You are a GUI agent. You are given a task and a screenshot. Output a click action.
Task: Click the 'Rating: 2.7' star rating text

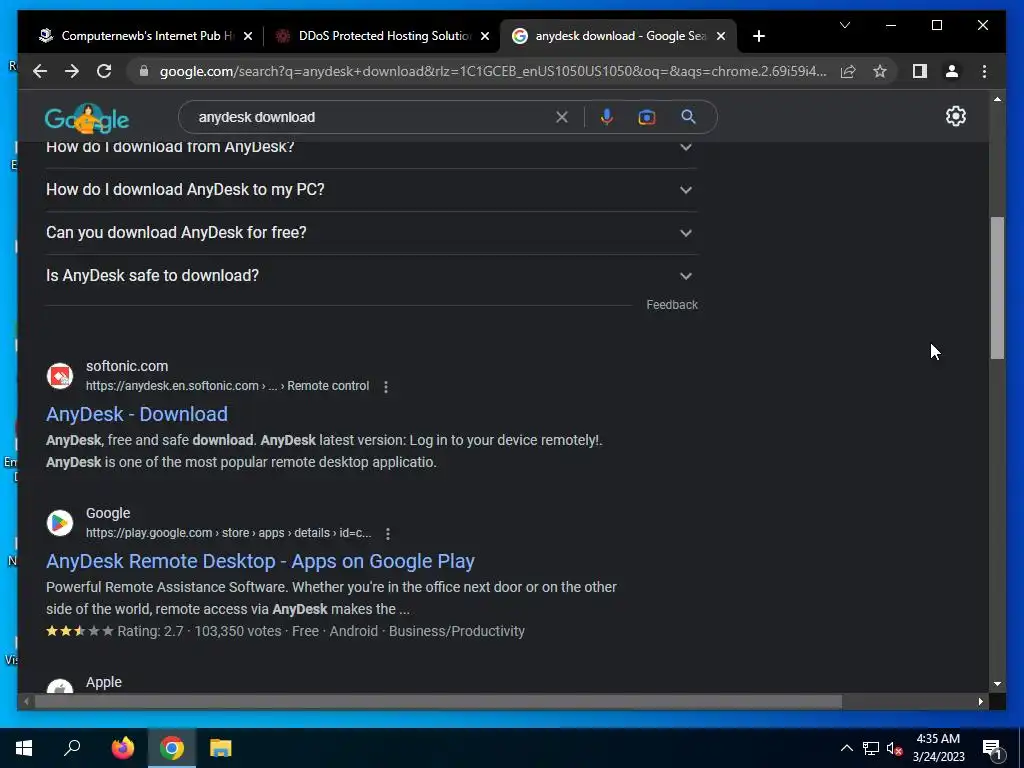tap(150, 632)
